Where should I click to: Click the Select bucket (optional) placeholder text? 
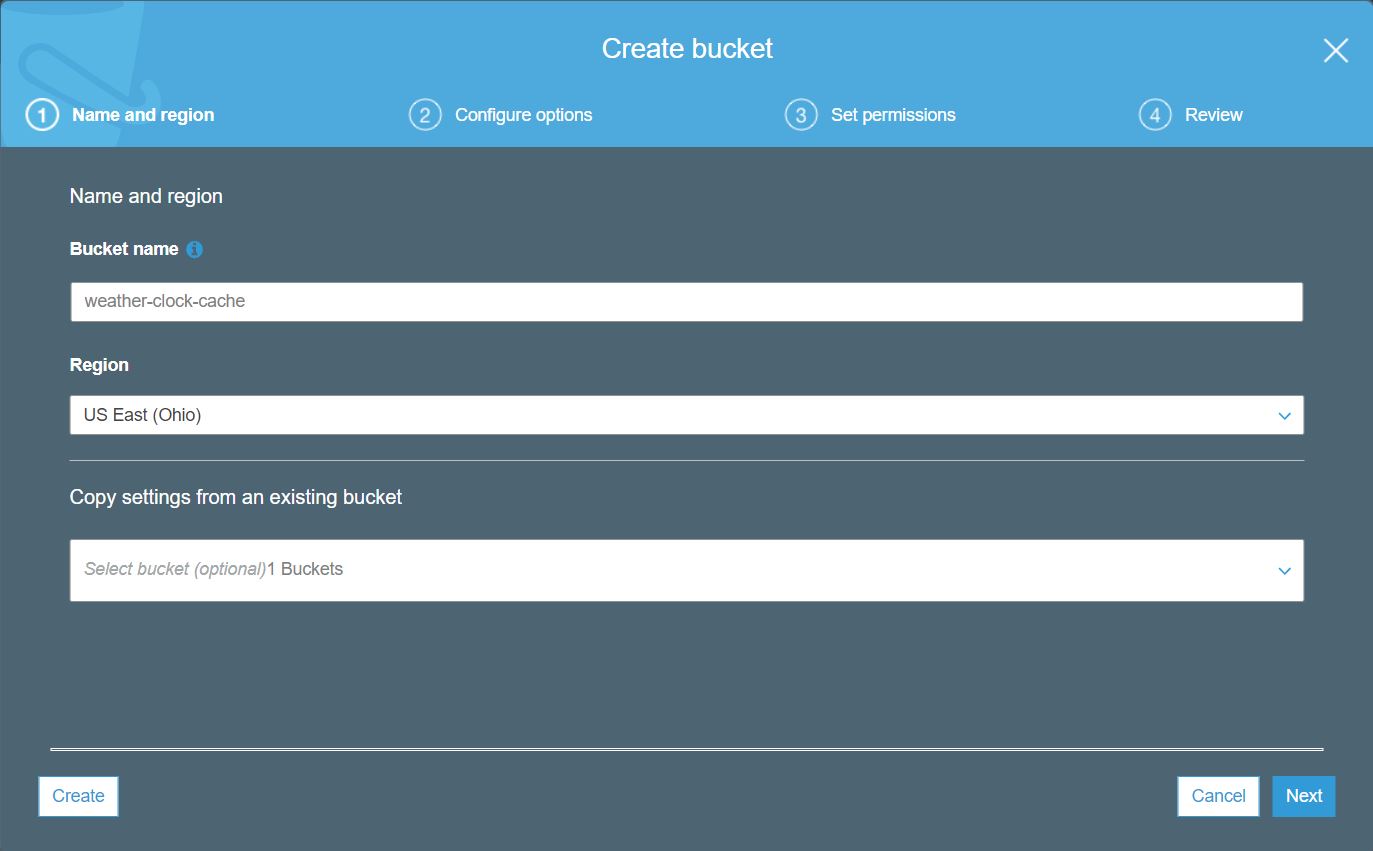[x=175, y=569]
